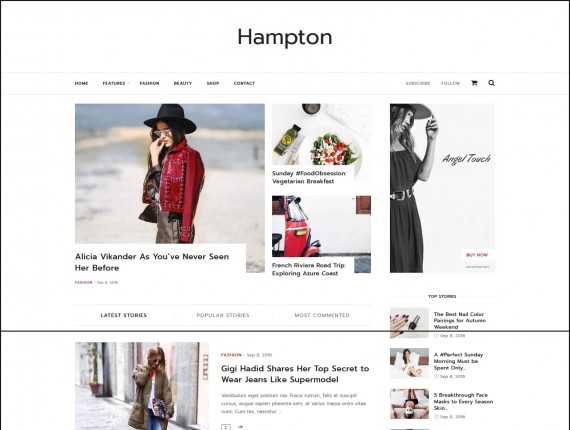
Task: Open the Fashion menu item
Action: 149,83
